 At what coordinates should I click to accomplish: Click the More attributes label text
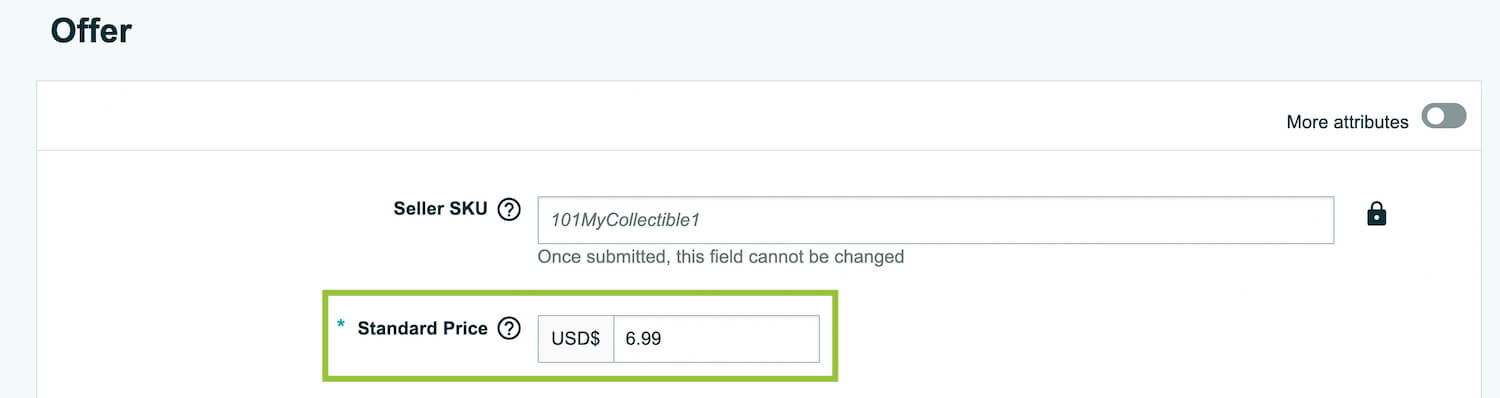(1347, 122)
